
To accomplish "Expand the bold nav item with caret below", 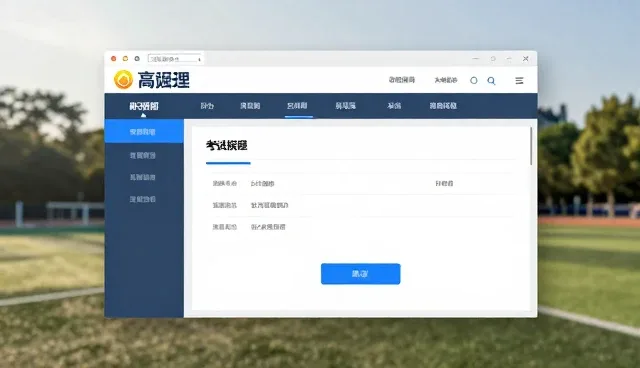I will pyautogui.click(x=144, y=106).
